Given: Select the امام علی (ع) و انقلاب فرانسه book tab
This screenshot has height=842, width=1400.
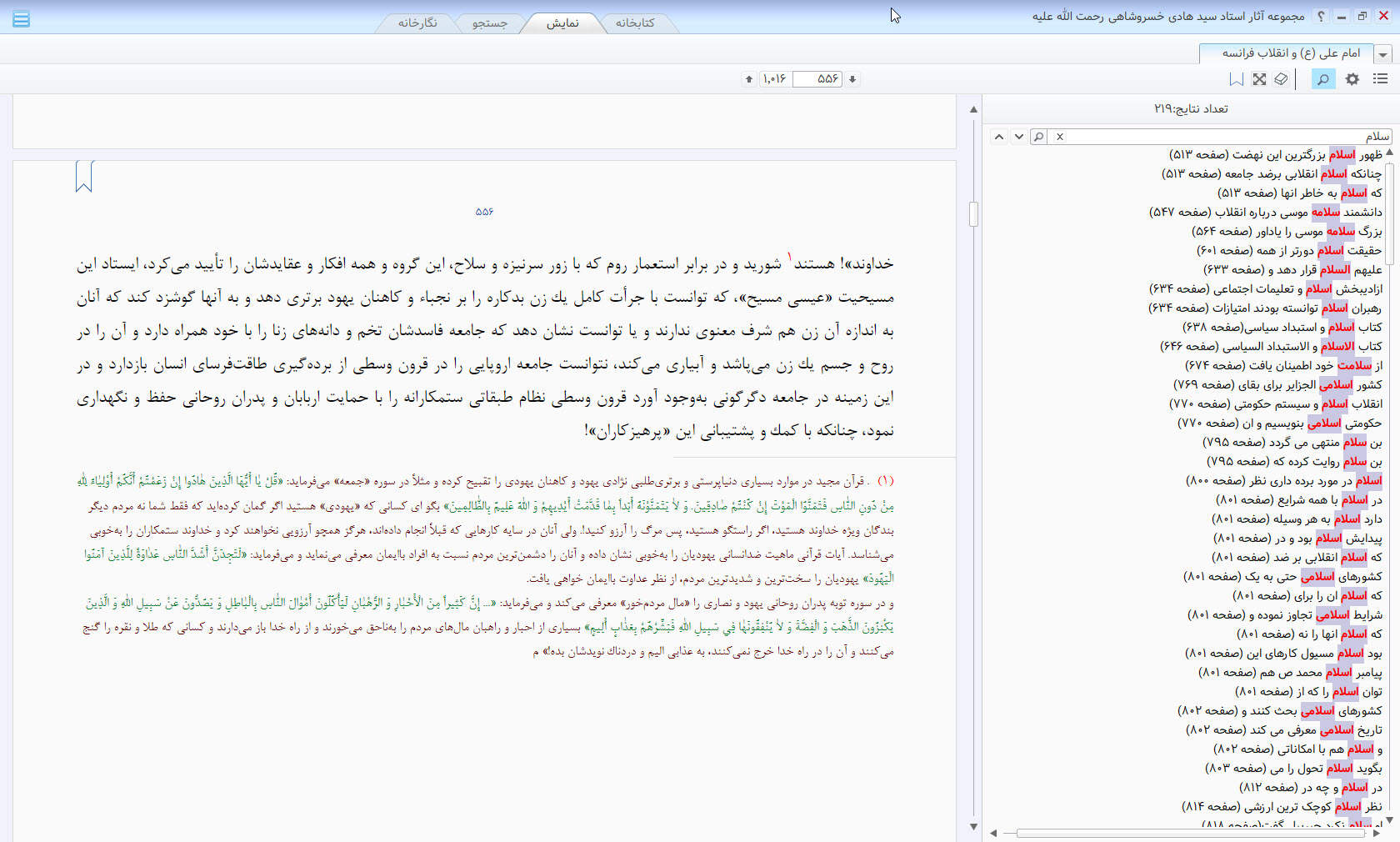Looking at the screenshot, I should 1286,53.
